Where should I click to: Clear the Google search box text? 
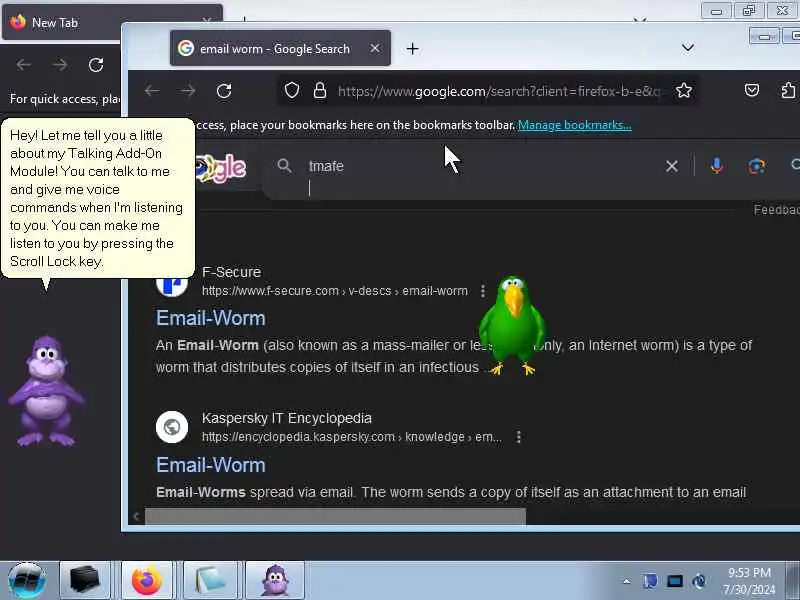click(x=672, y=166)
